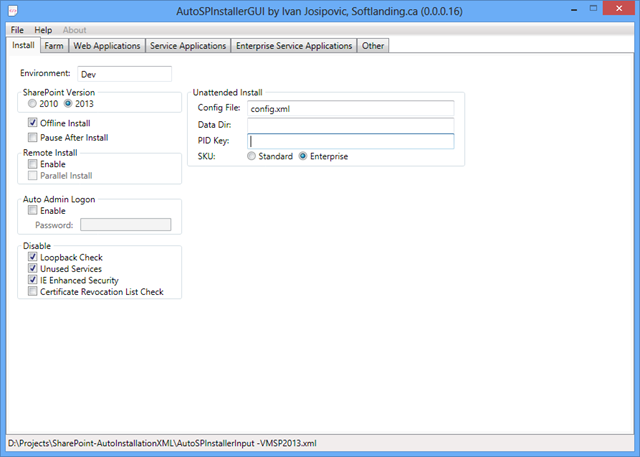
Task: Open the Enterprise Service Applications tab
Action: pyautogui.click(x=294, y=46)
